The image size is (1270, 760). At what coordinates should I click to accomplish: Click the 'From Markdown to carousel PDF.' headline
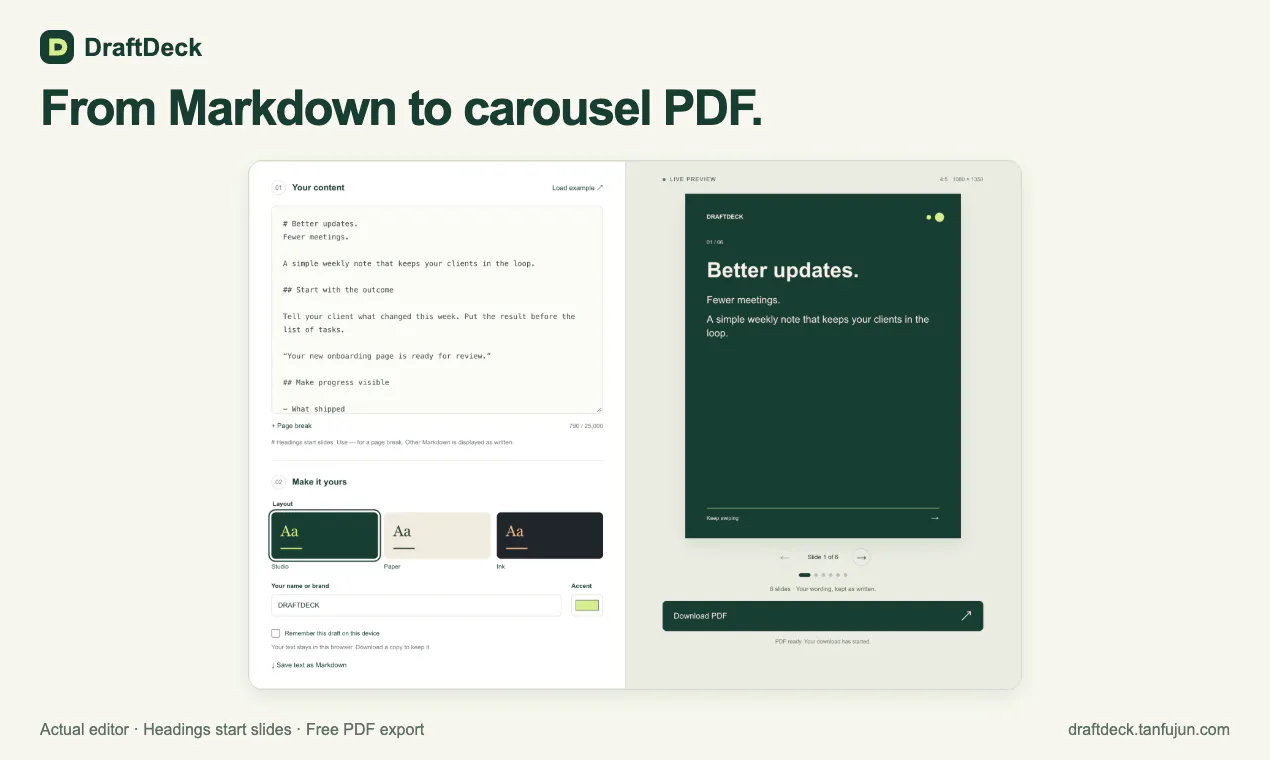coord(401,108)
